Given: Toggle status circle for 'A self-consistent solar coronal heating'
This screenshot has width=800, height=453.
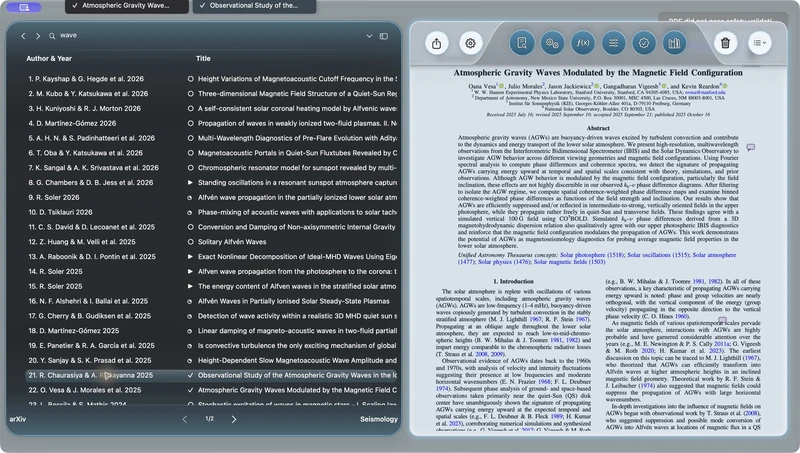Looking at the screenshot, I should click(x=190, y=109).
